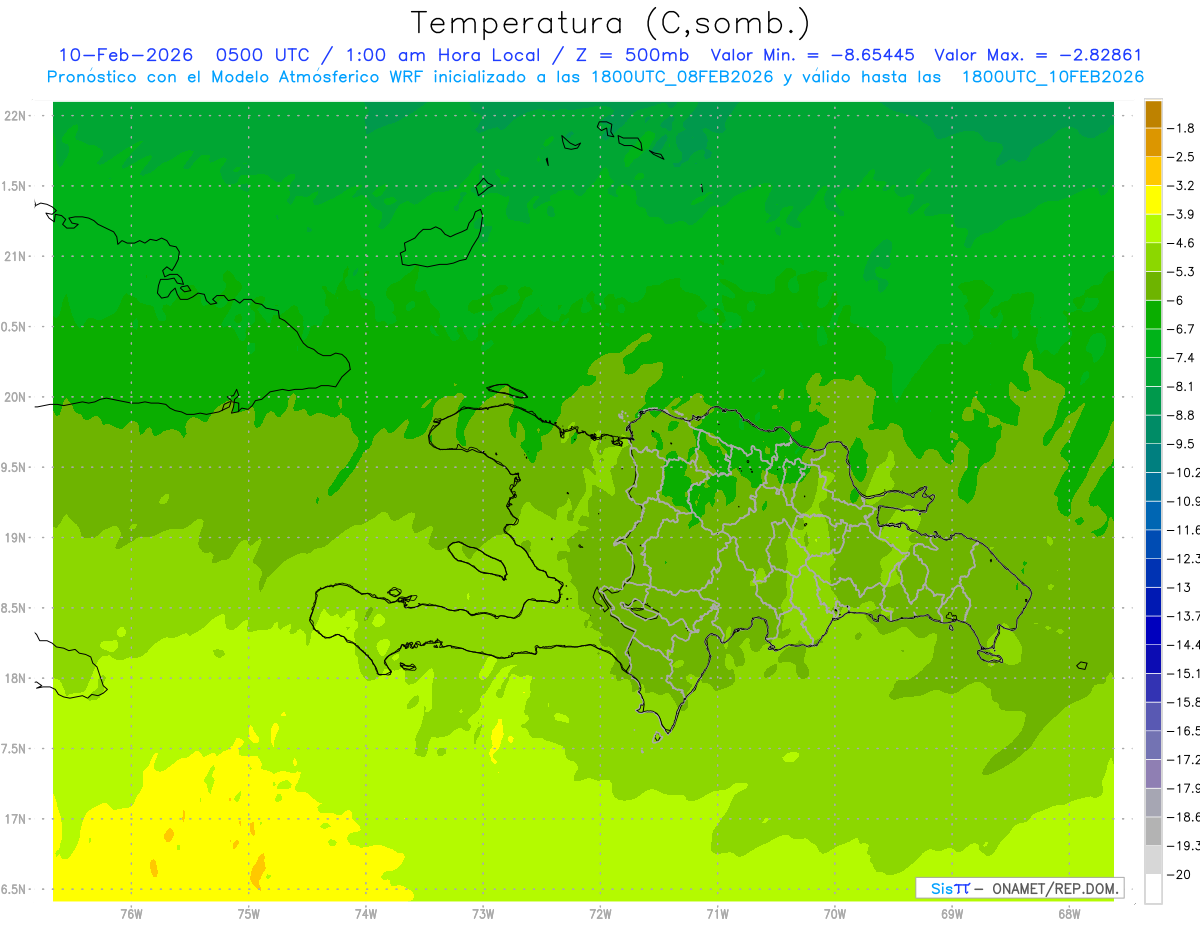Click the SisPI - ONAMET/REP.DOM. credit box
1200x927 pixels.
pyautogui.click(x=1019, y=888)
